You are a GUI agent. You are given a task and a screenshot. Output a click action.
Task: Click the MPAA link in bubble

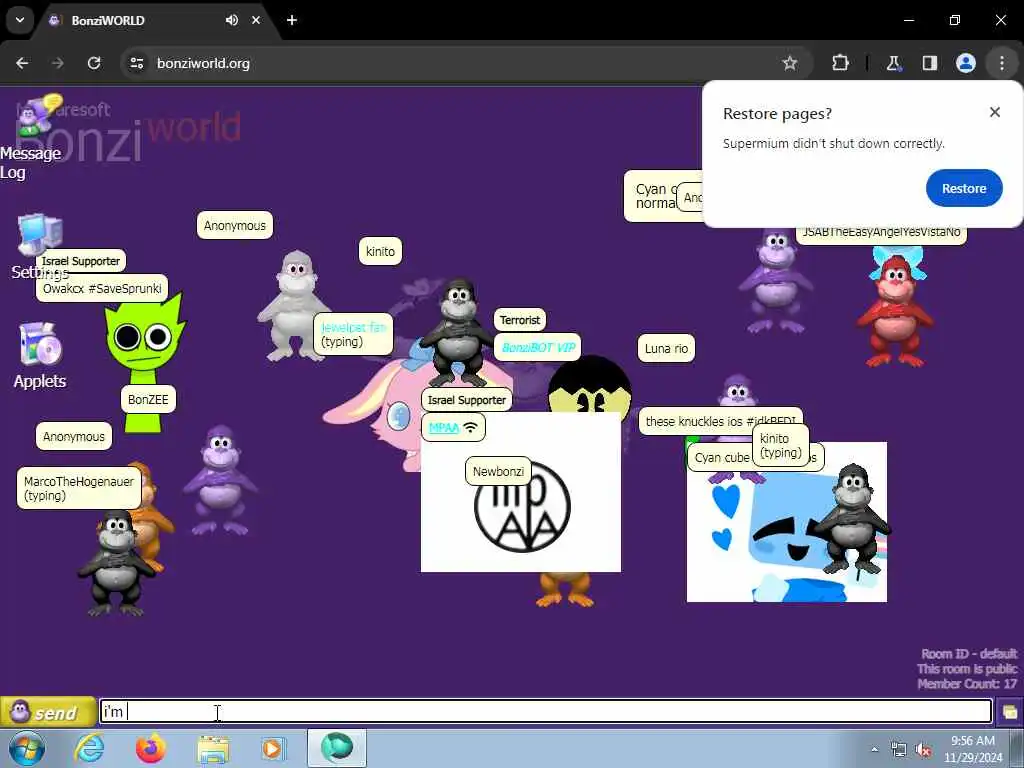pyautogui.click(x=444, y=428)
